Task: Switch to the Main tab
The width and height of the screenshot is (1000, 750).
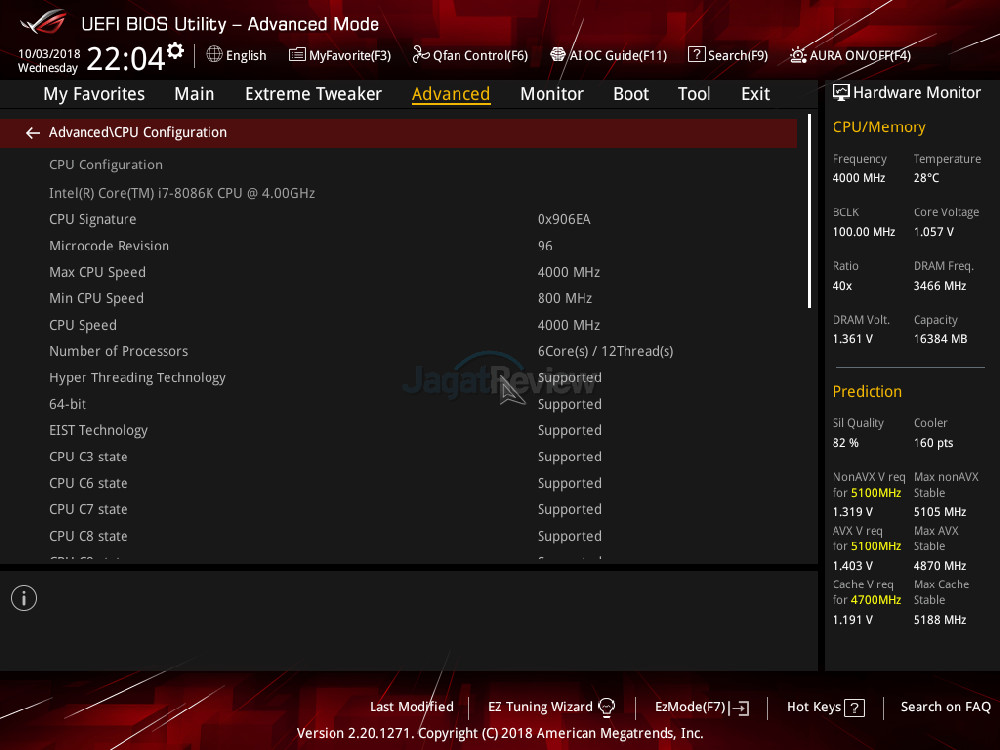Action: pos(195,94)
